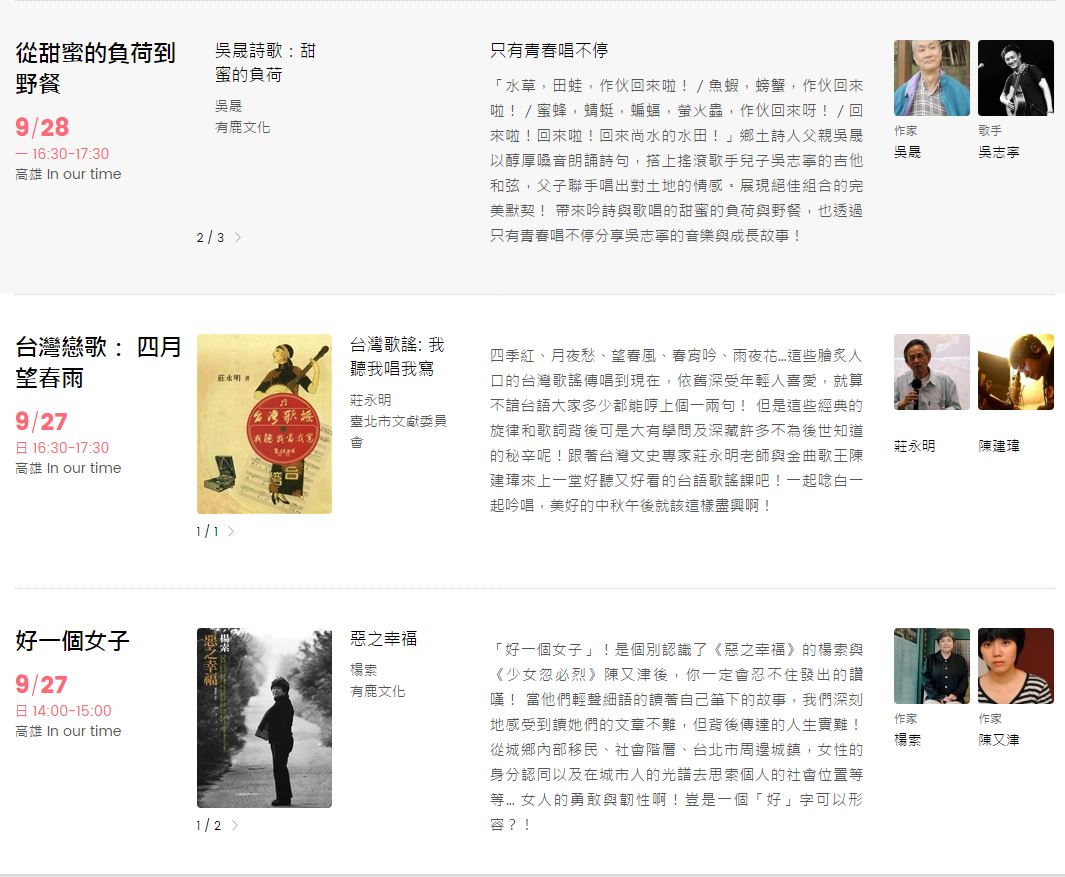Click 陳又津 author photo
The height and width of the screenshot is (877, 1065).
[x=1015, y=666]
